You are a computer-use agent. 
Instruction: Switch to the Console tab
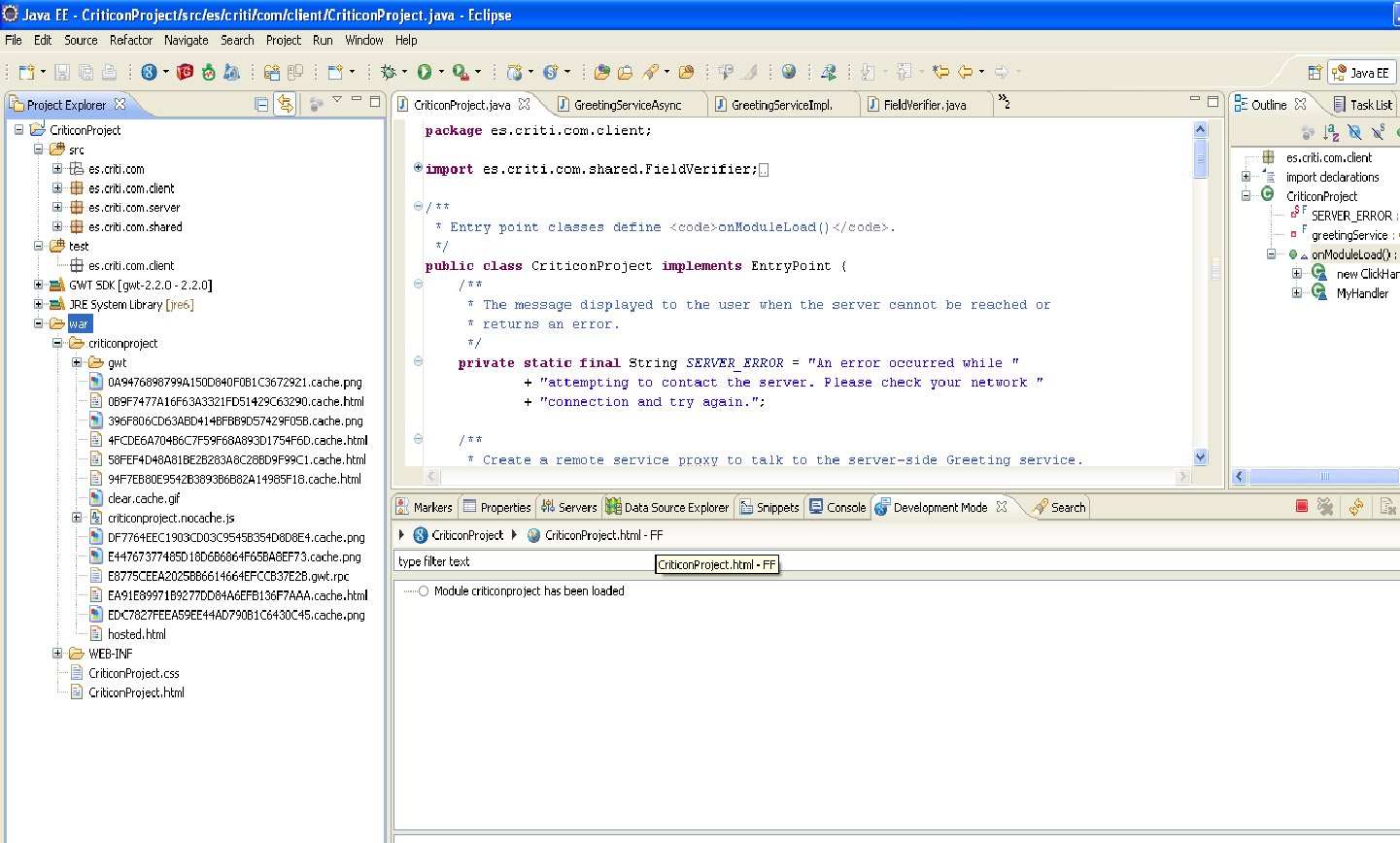[x=837, y=507]
